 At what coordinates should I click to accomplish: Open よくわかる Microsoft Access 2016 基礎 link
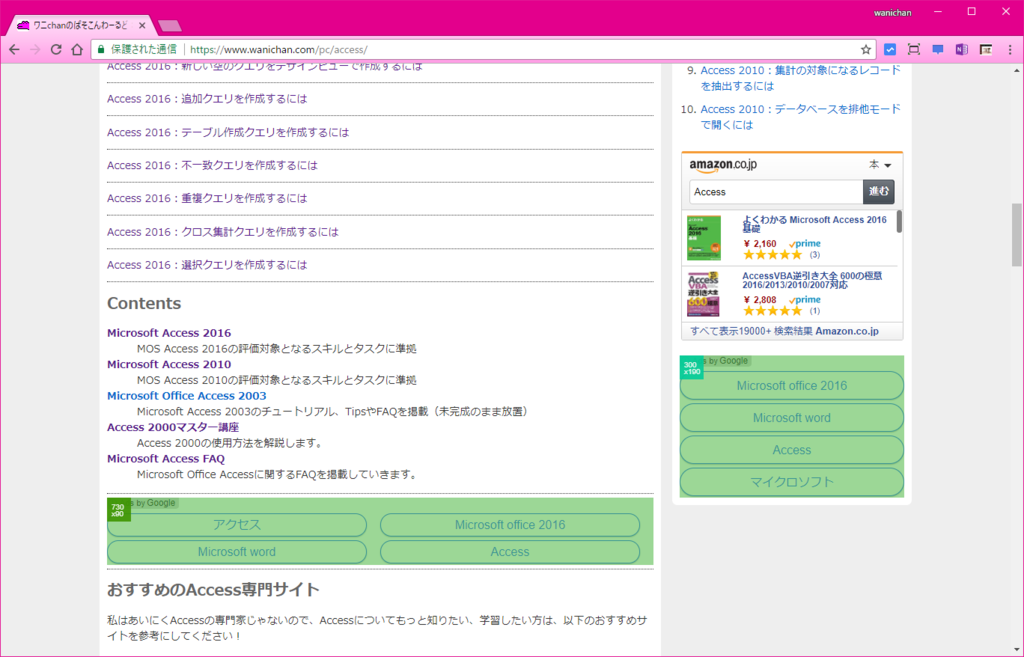(x=814, y=224)
